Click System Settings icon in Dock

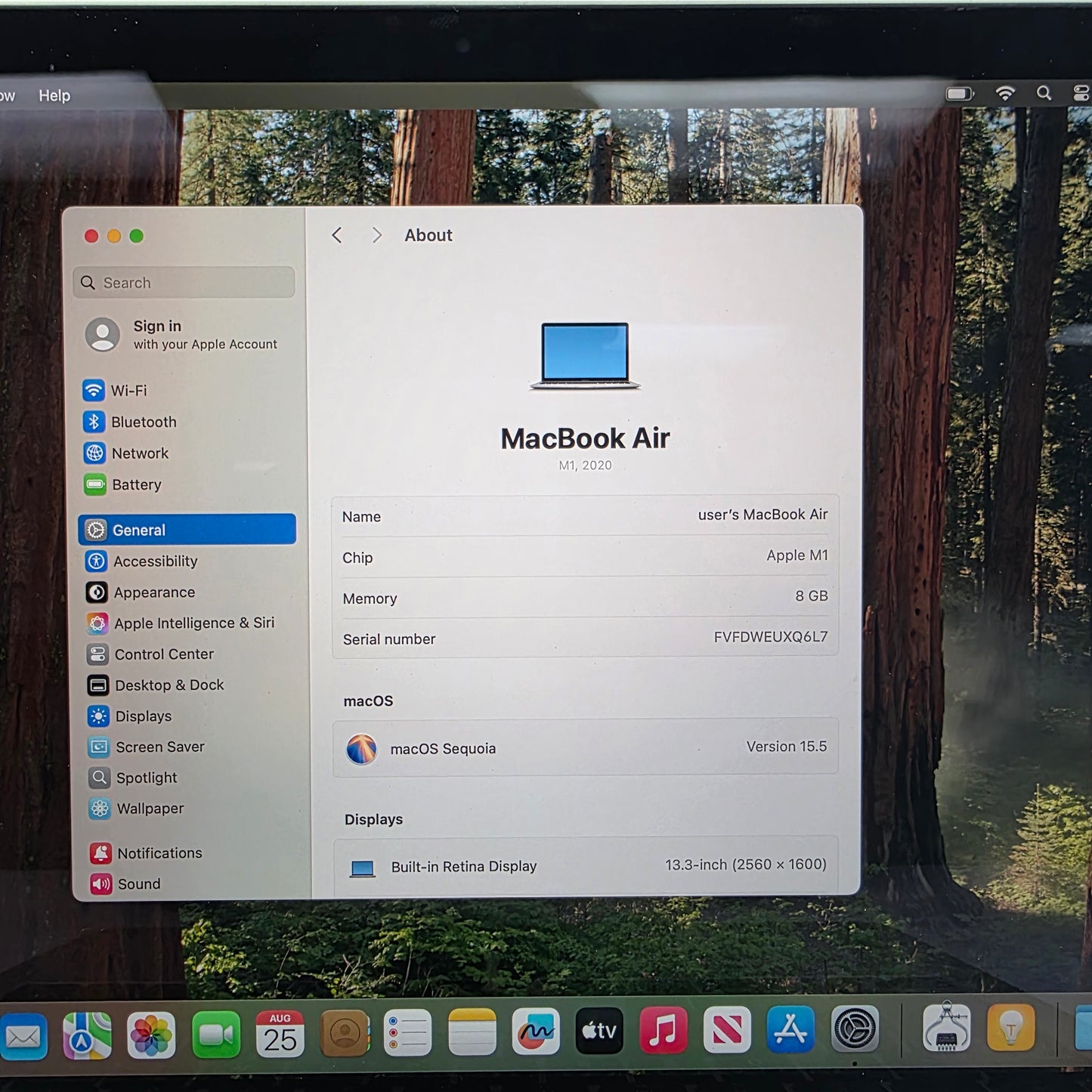coord(855,1028)
